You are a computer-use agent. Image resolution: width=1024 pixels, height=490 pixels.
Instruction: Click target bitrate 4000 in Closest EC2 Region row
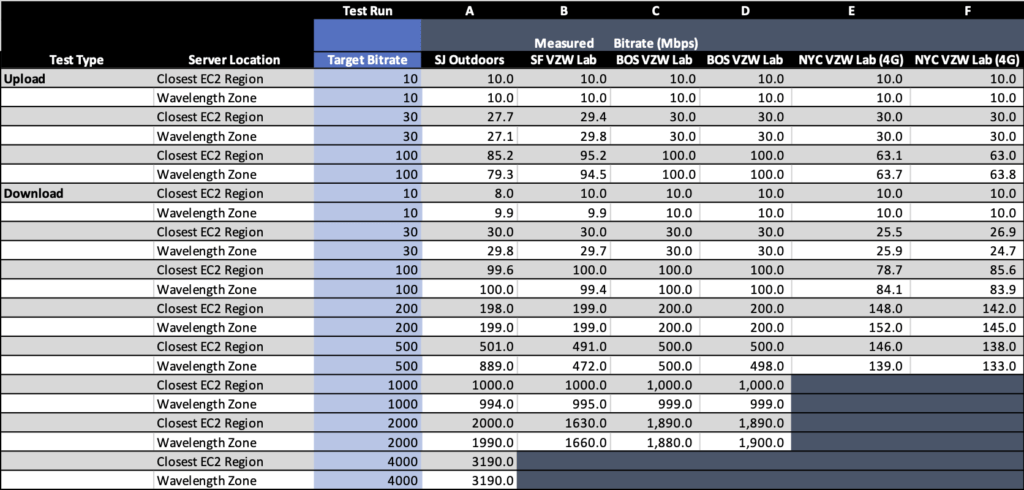[402, 462]
